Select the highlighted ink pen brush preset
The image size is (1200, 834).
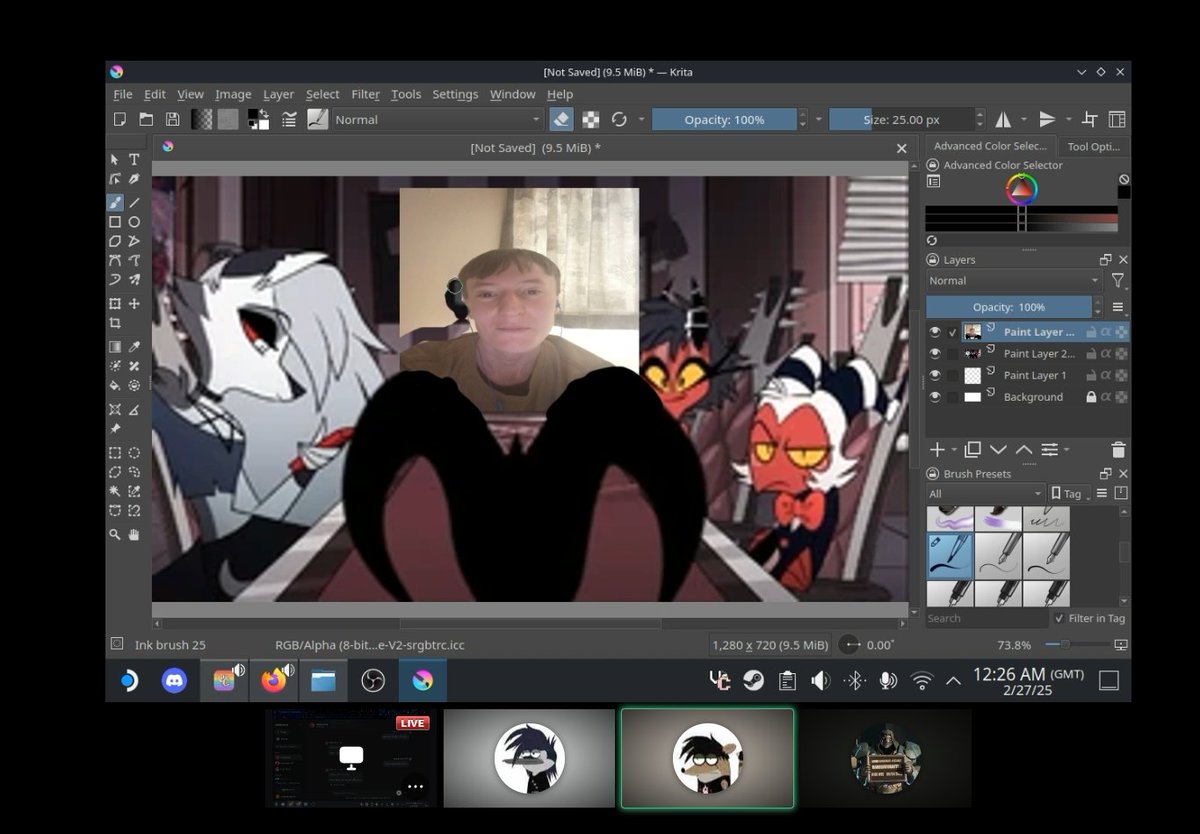click(948, 555)
